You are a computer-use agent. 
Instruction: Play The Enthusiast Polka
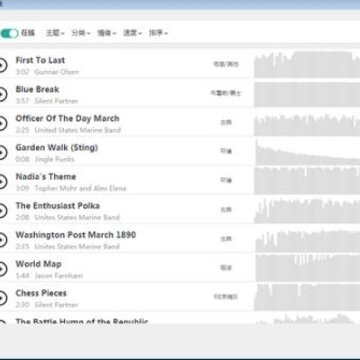click(x=2, y=211)
